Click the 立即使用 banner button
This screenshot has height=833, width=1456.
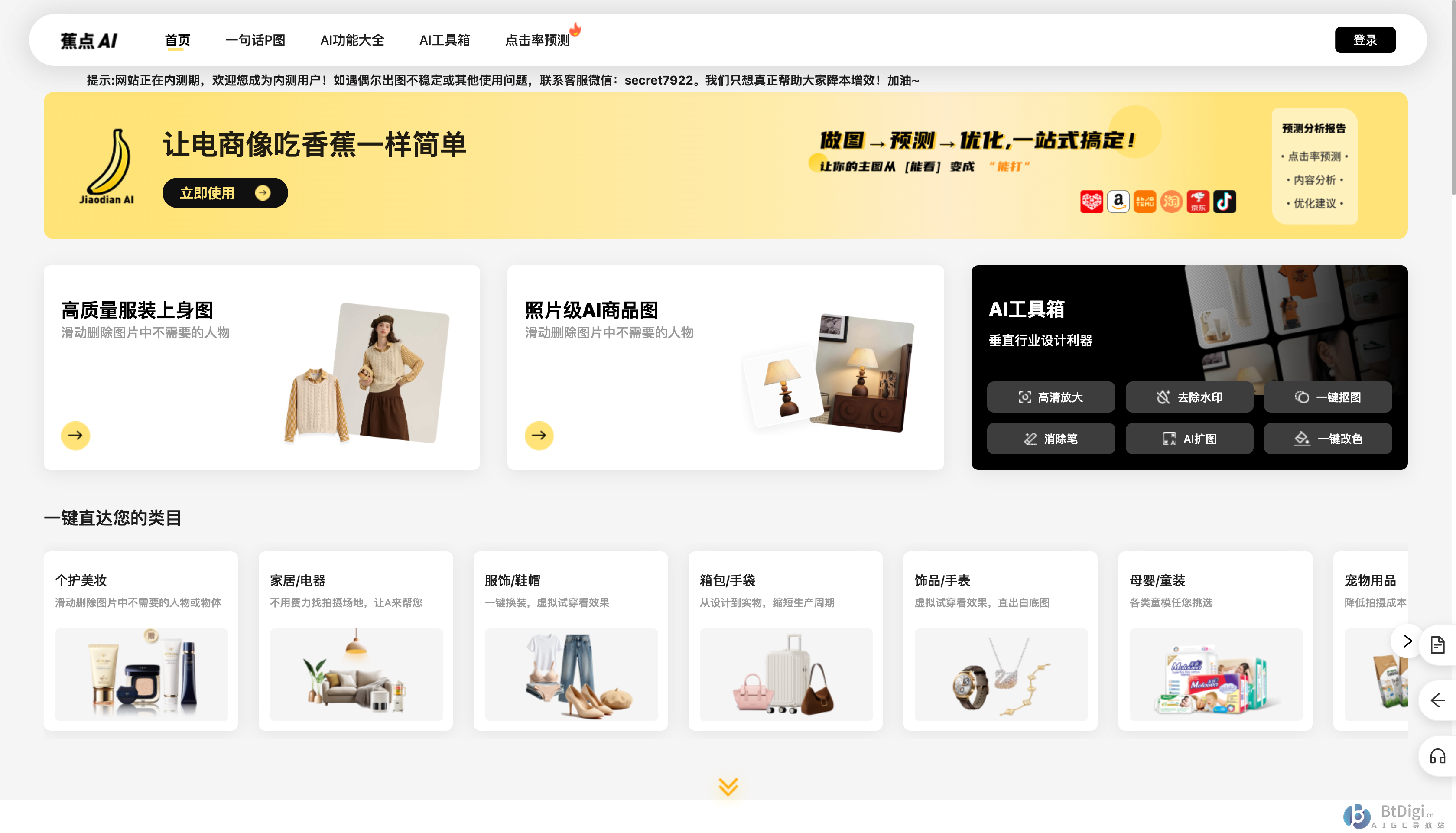point(225,193)
